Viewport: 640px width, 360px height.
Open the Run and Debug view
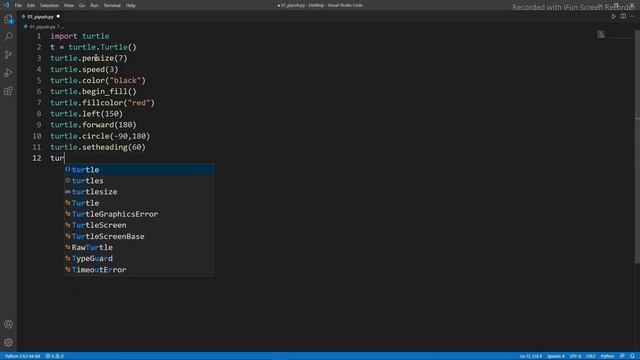[x=8, y=73]
